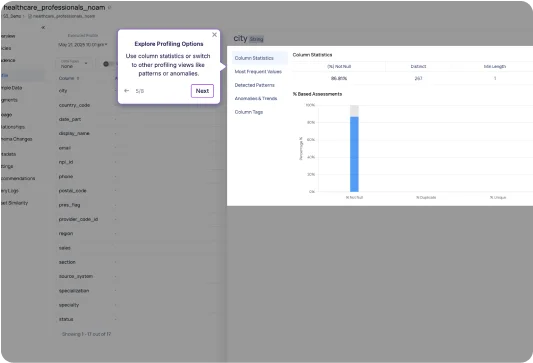Open Settings in the sidebar
Viewport: 533px width, 363px height.
pyautogui.click(x=7, y=166)
